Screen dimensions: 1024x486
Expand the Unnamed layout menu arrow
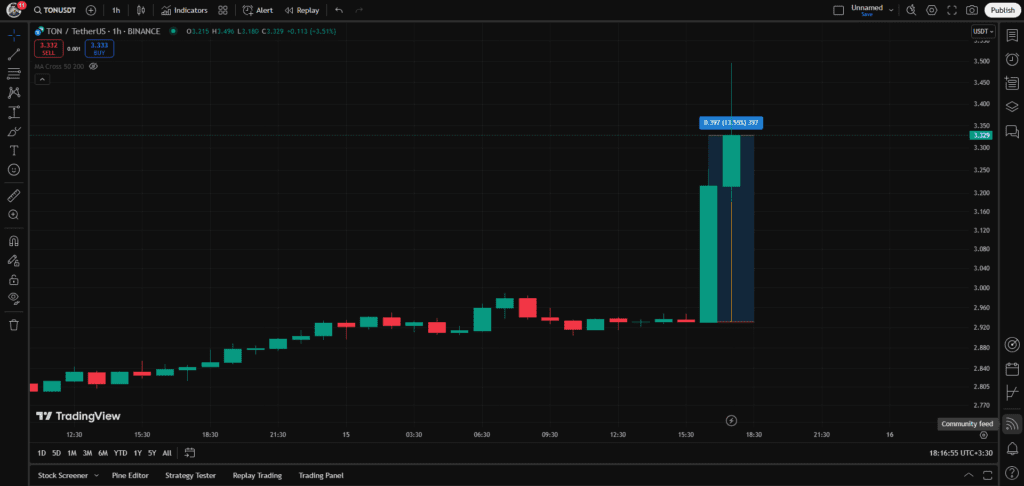[891, 10]
